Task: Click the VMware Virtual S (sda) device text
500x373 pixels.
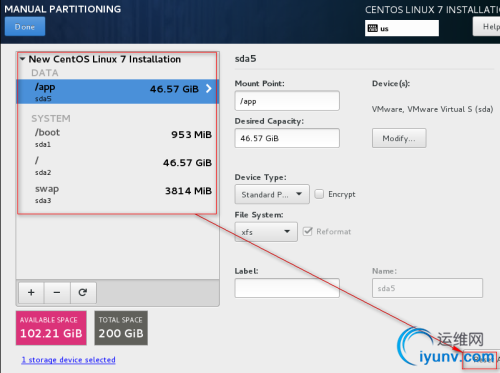Action: 432,109
